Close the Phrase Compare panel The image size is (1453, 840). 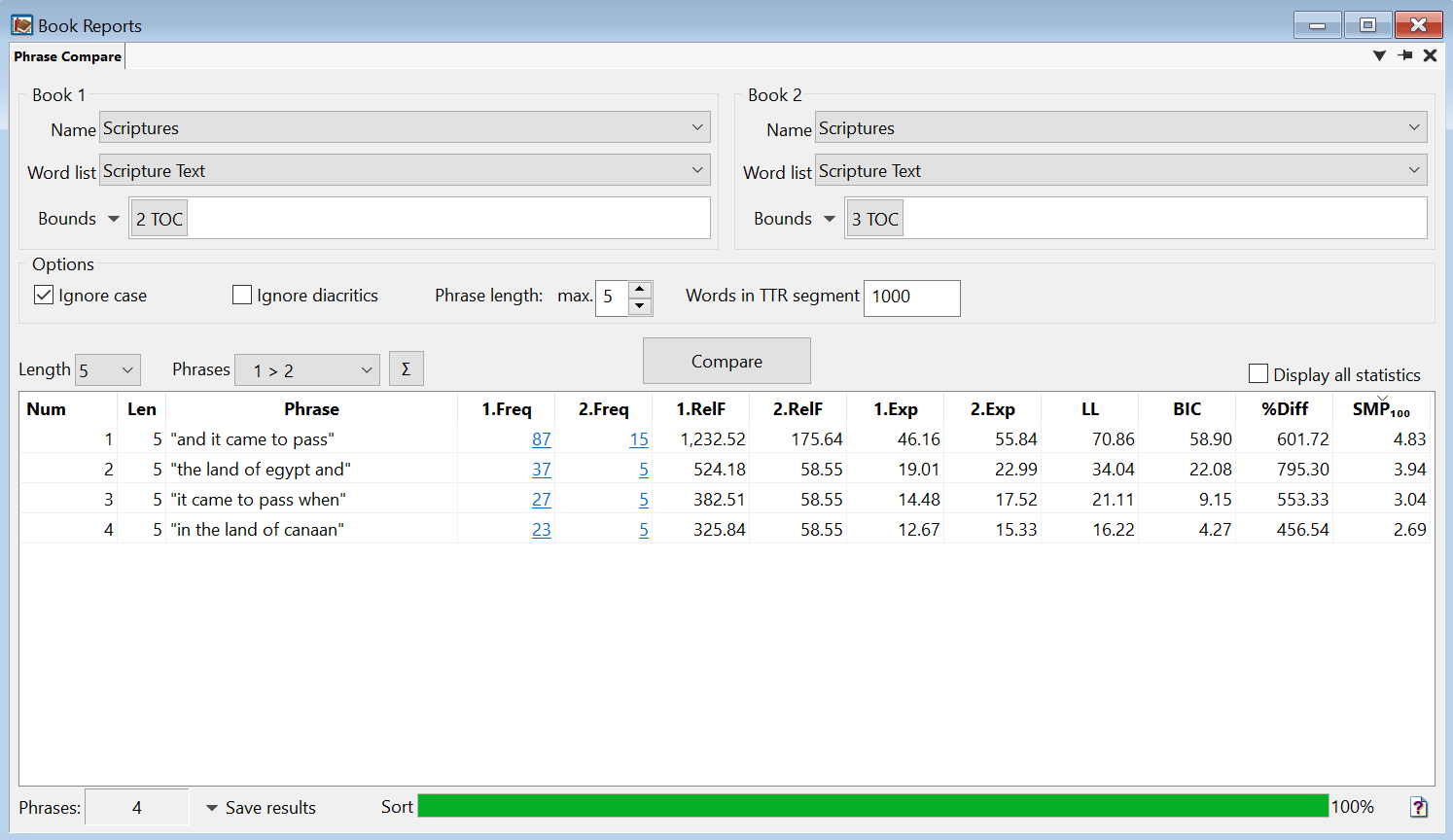pos(1430,55)
